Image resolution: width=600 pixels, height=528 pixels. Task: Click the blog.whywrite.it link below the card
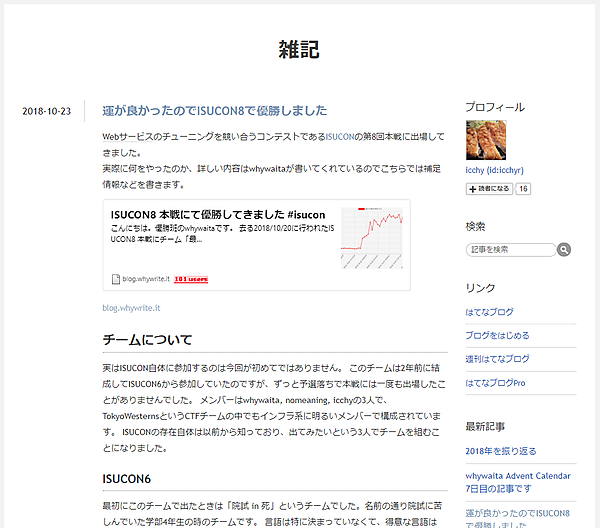tap(131, 308)
